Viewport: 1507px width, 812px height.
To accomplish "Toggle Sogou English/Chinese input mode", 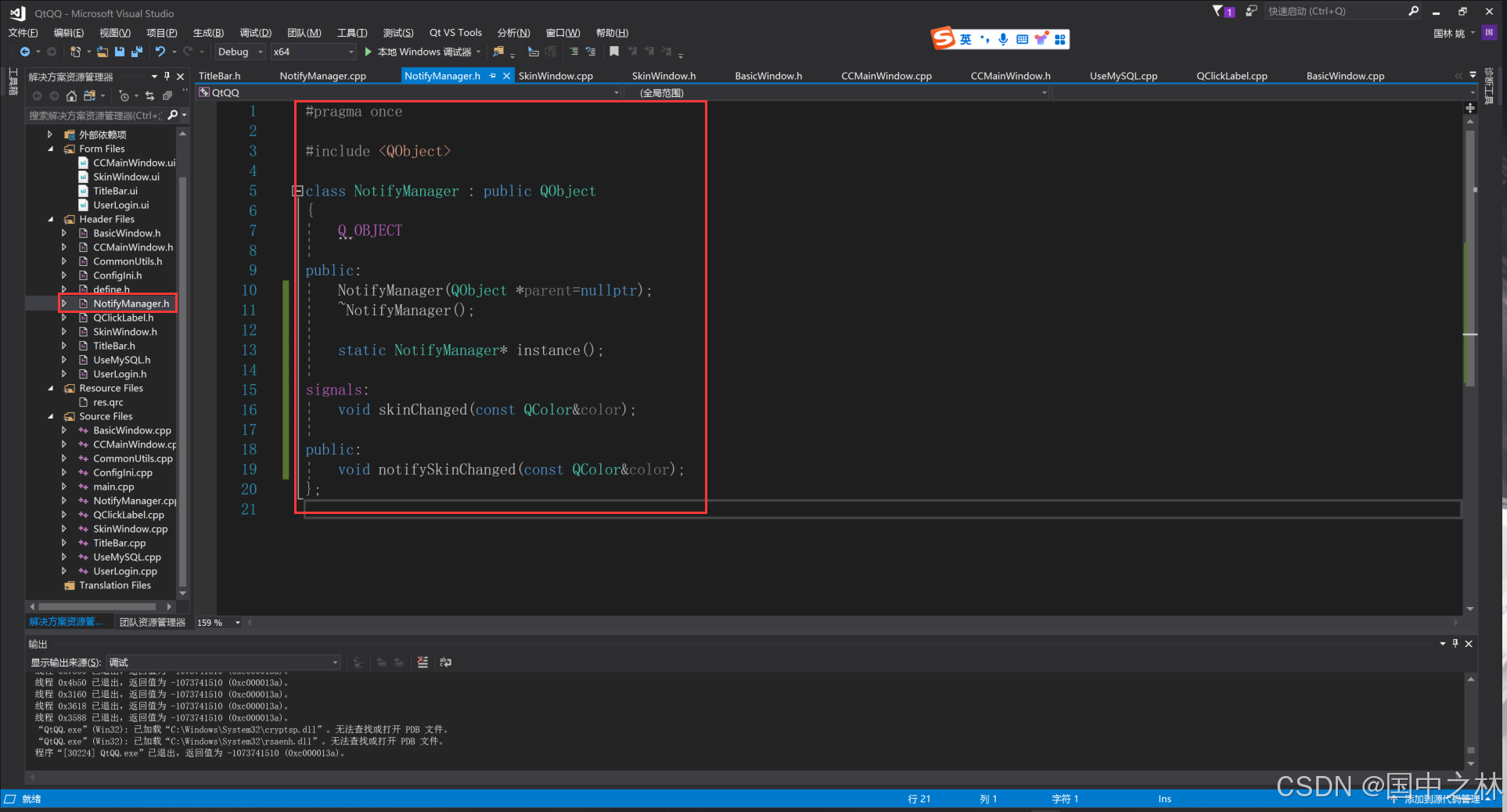I will (x=966, y=39).
